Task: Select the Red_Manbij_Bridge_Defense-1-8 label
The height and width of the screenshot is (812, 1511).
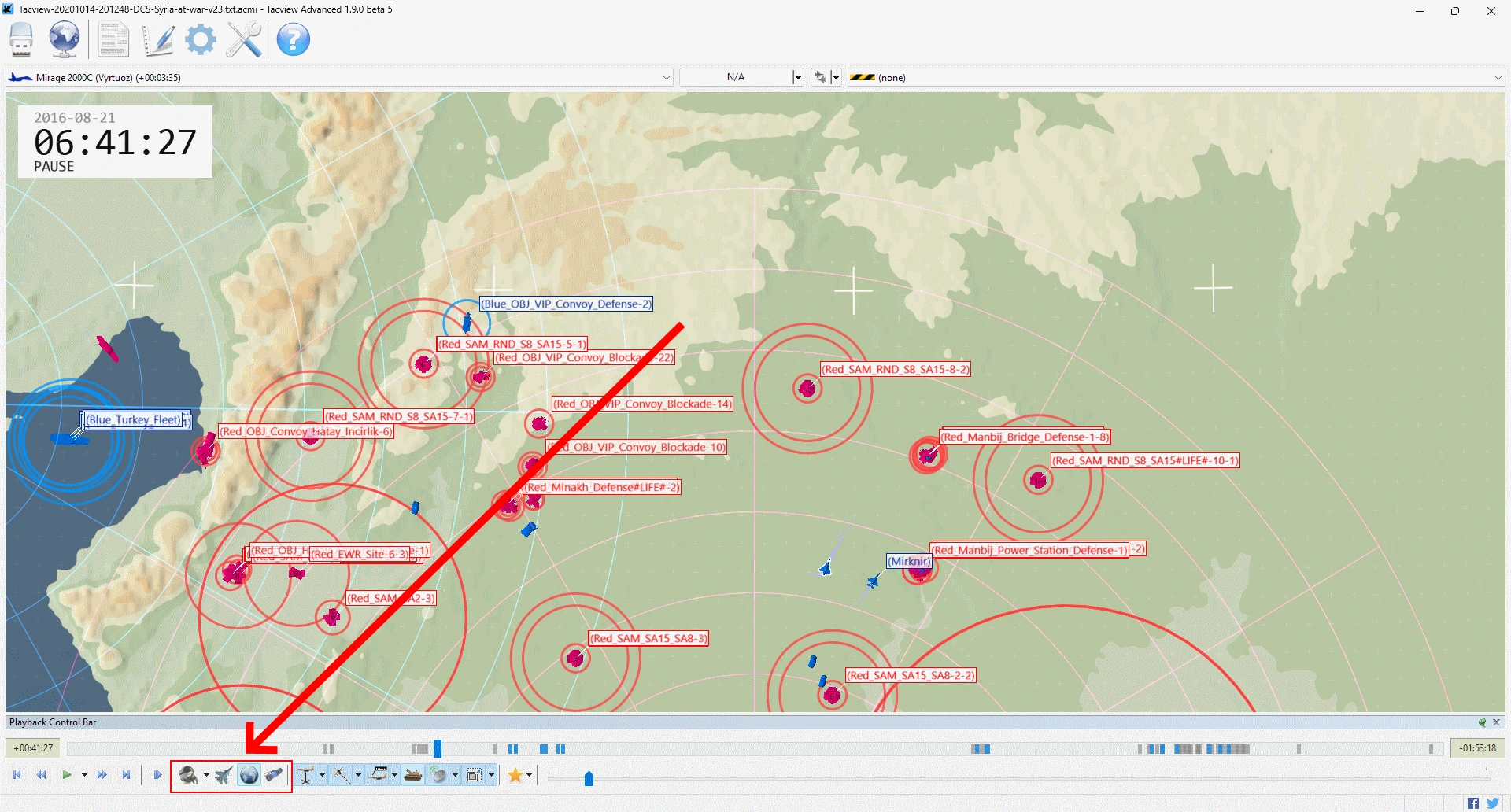Action: pos(1025,437)
